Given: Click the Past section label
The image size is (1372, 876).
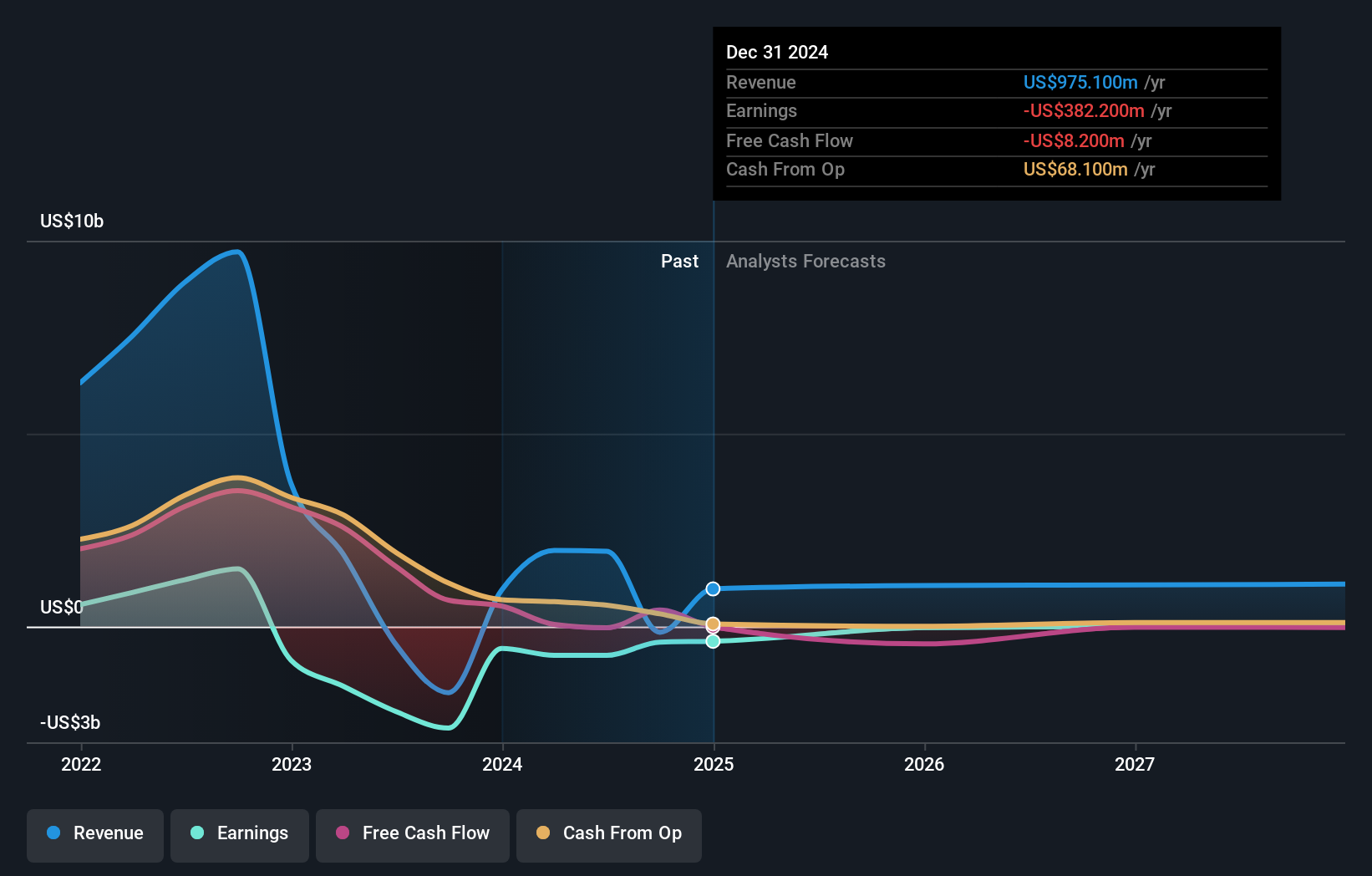Looking at the screenshot, I should 679,262.
